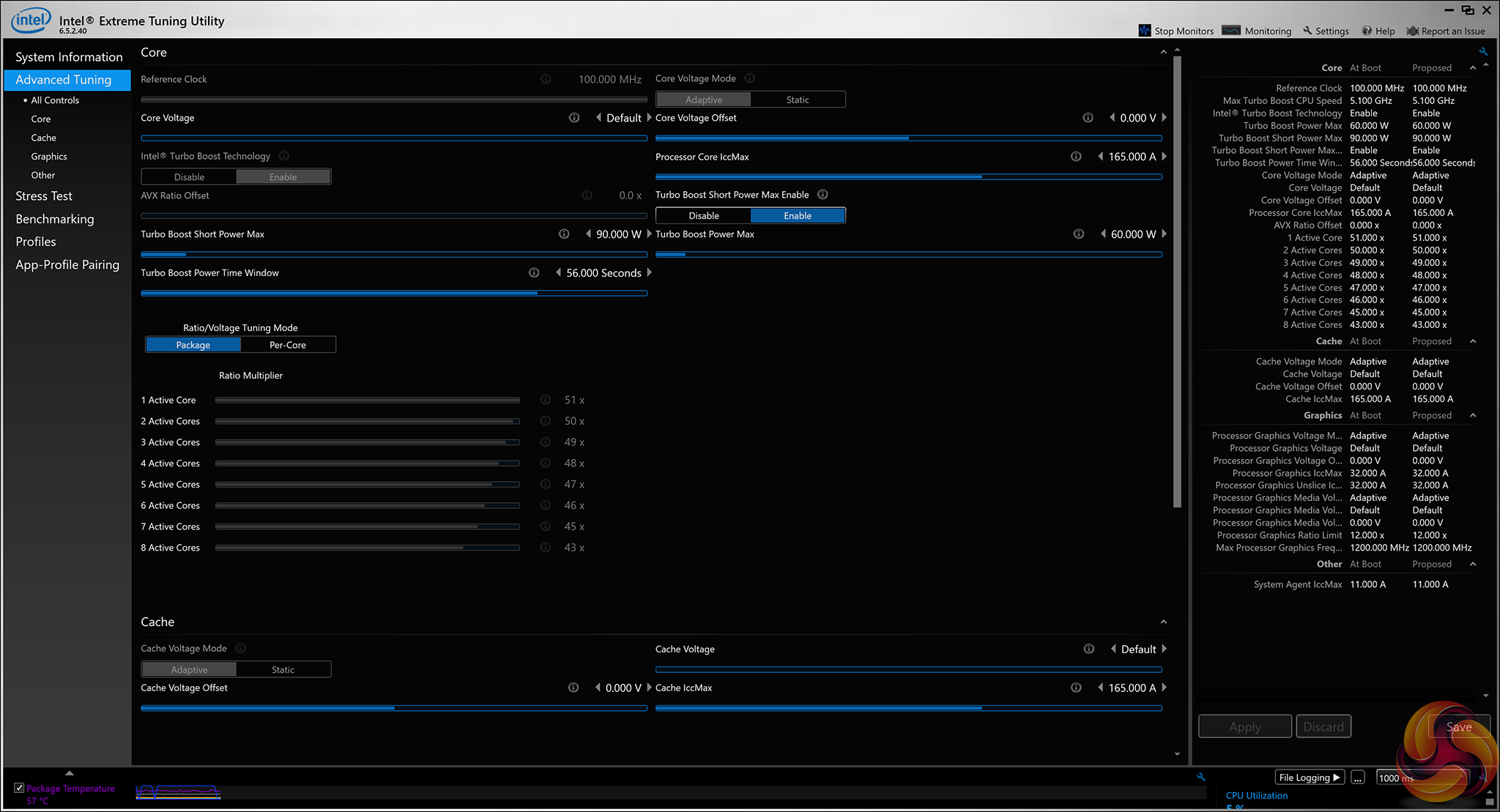Disable Turbo Boost Short Power Max
1500x812 pixels.
pos(703,216)
